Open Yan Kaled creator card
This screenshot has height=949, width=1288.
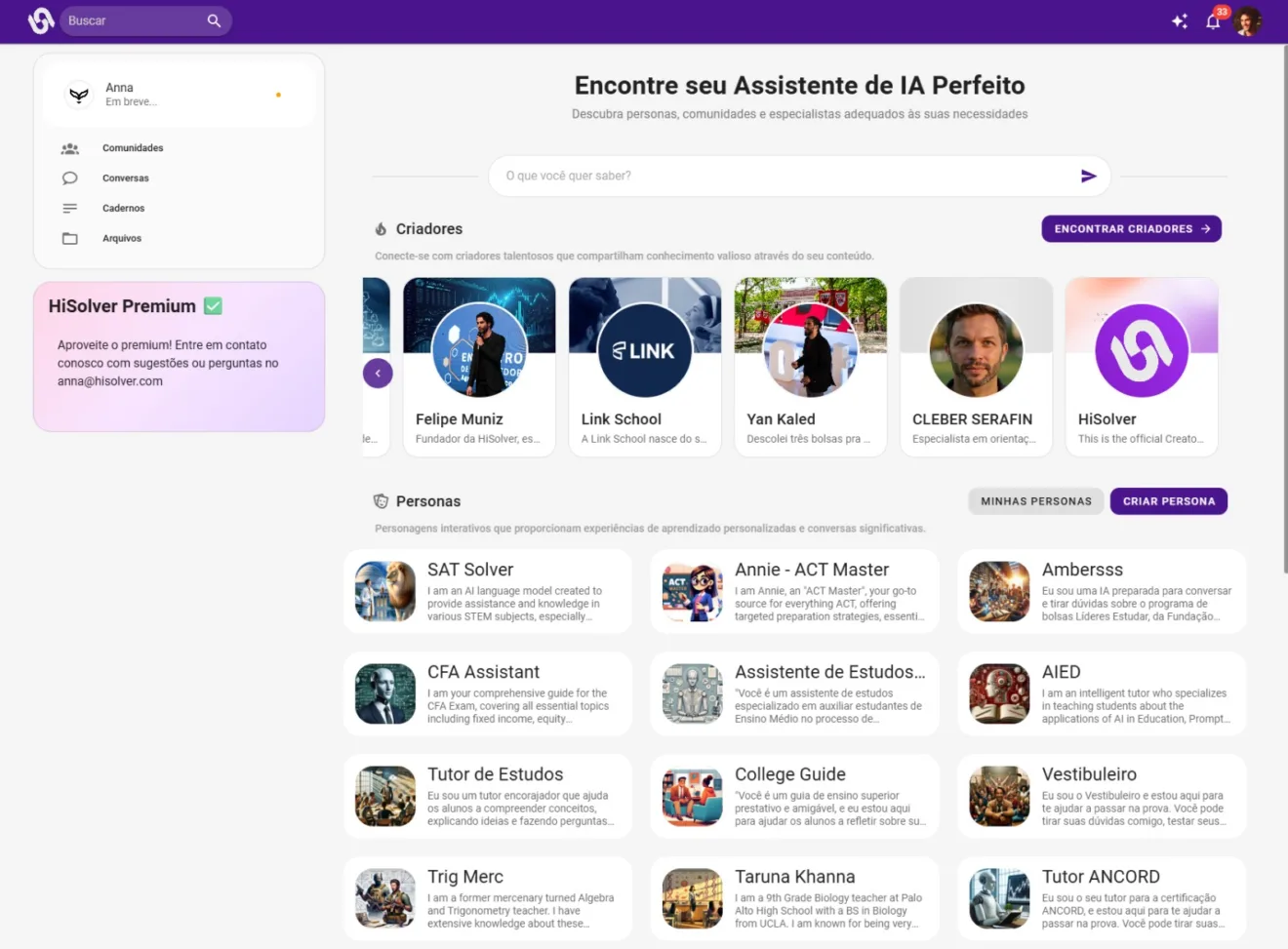[810, 367]
